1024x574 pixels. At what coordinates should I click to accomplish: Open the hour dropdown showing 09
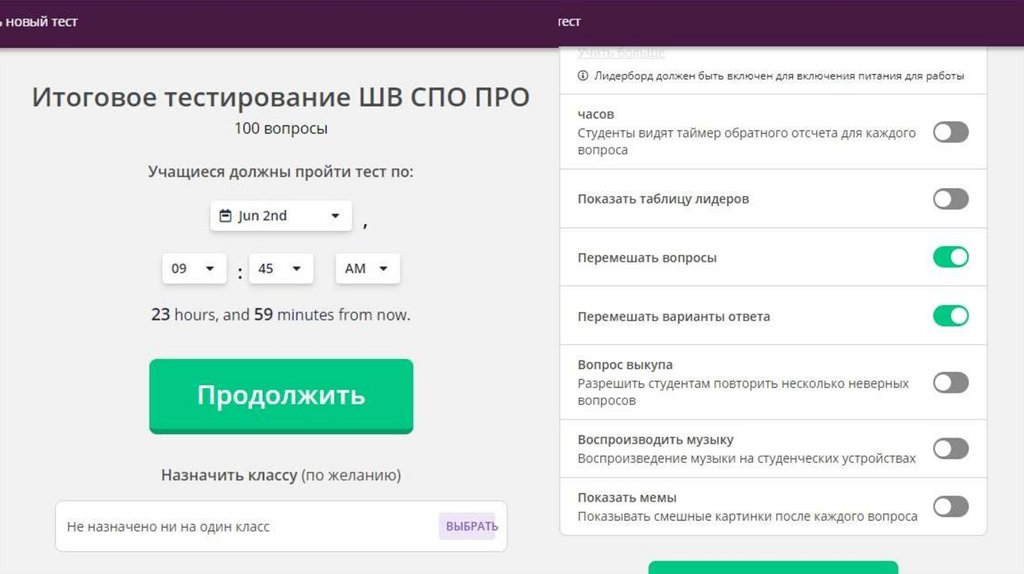[194, 268]
